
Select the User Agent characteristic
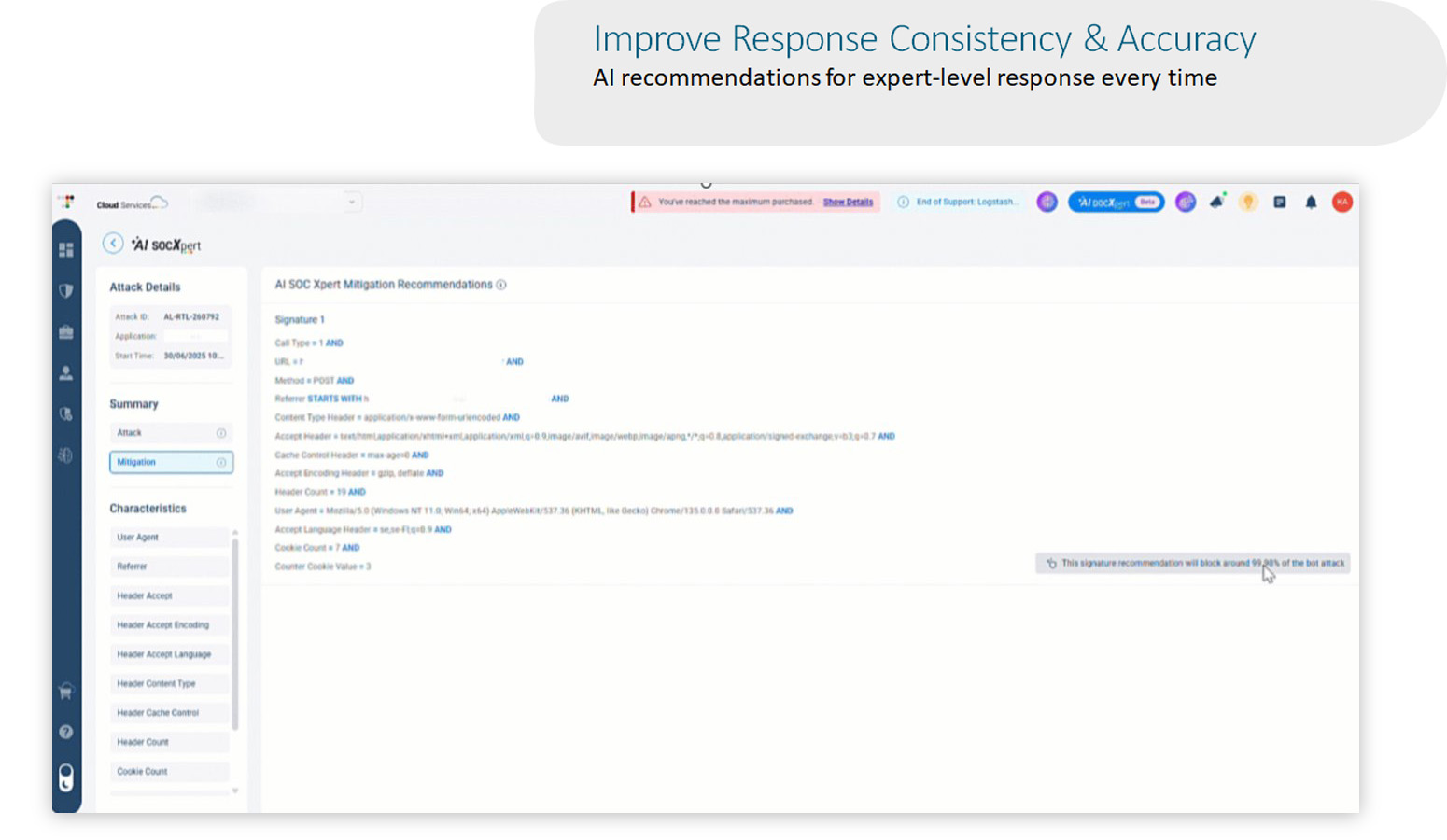168,538
